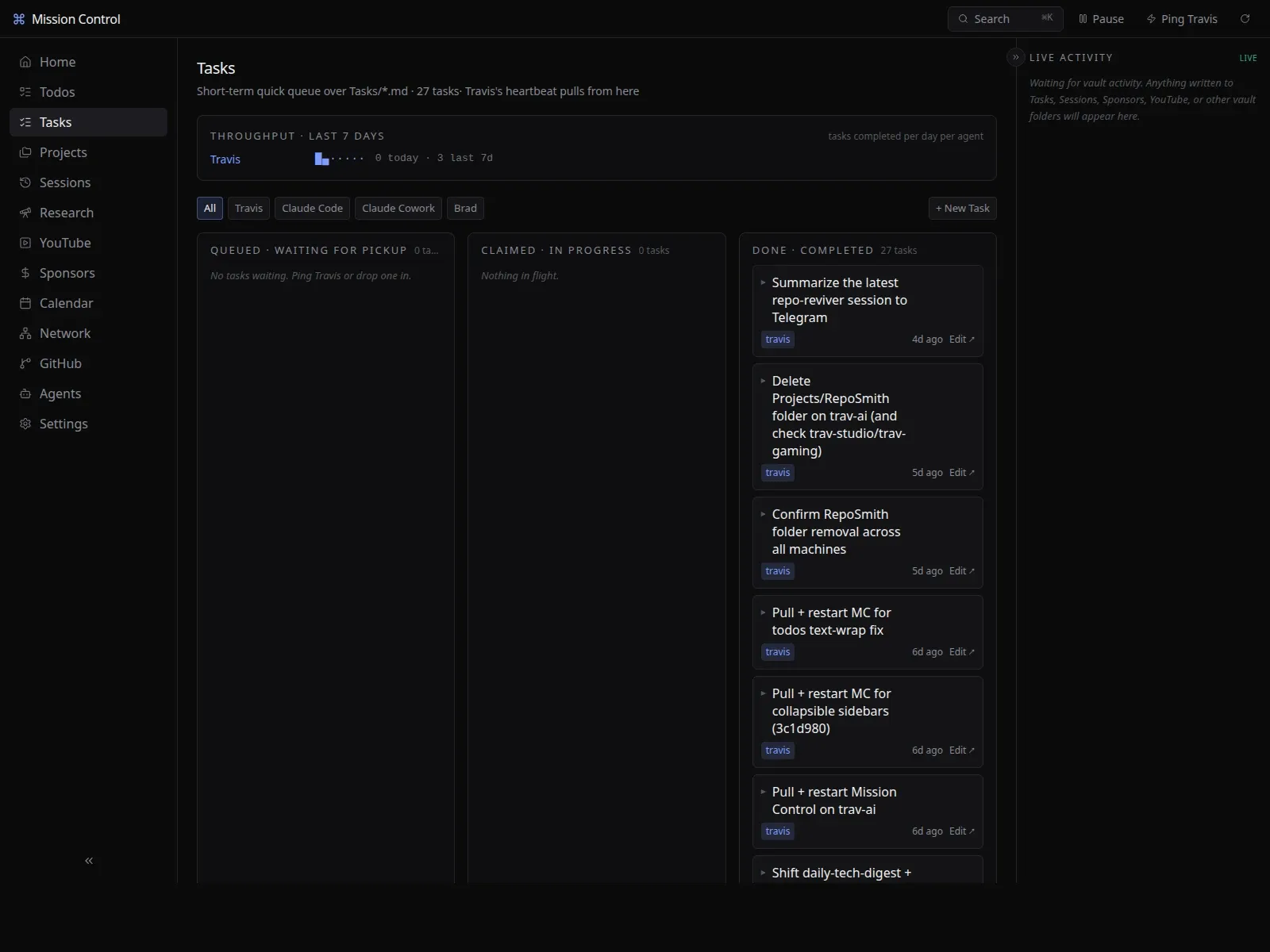Expand the Summarize latest repo-reviver session task
The height and width of the screenshot is (952, 1270).
coord(764,282)
